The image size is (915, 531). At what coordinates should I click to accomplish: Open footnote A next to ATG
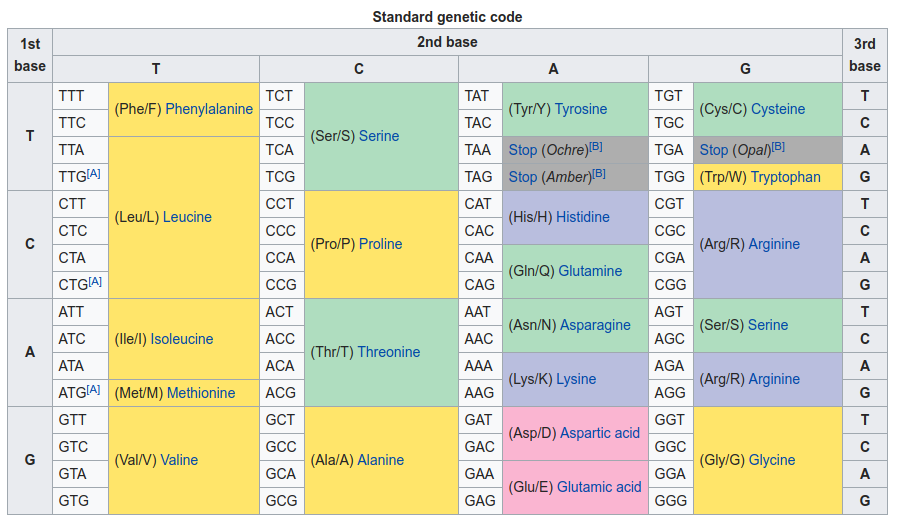(x=94, y=389)
